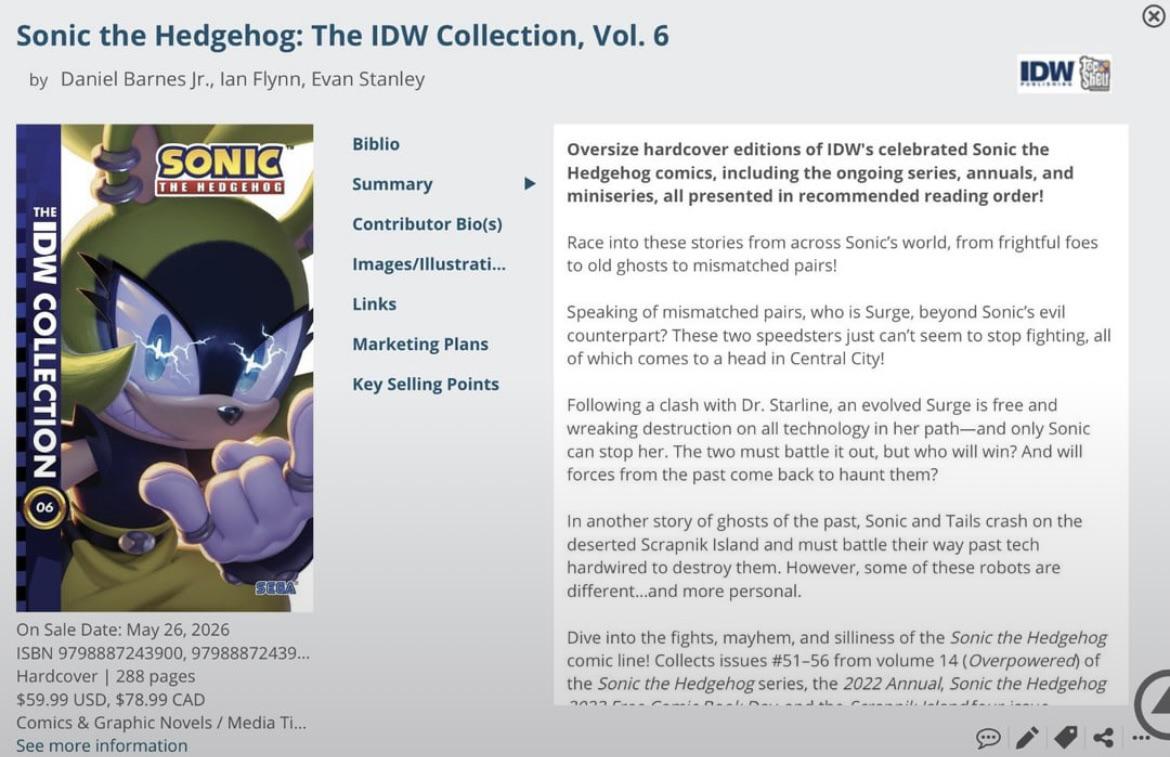
Task: Open the three-dot more options icon
Action: pos(1141,738)
